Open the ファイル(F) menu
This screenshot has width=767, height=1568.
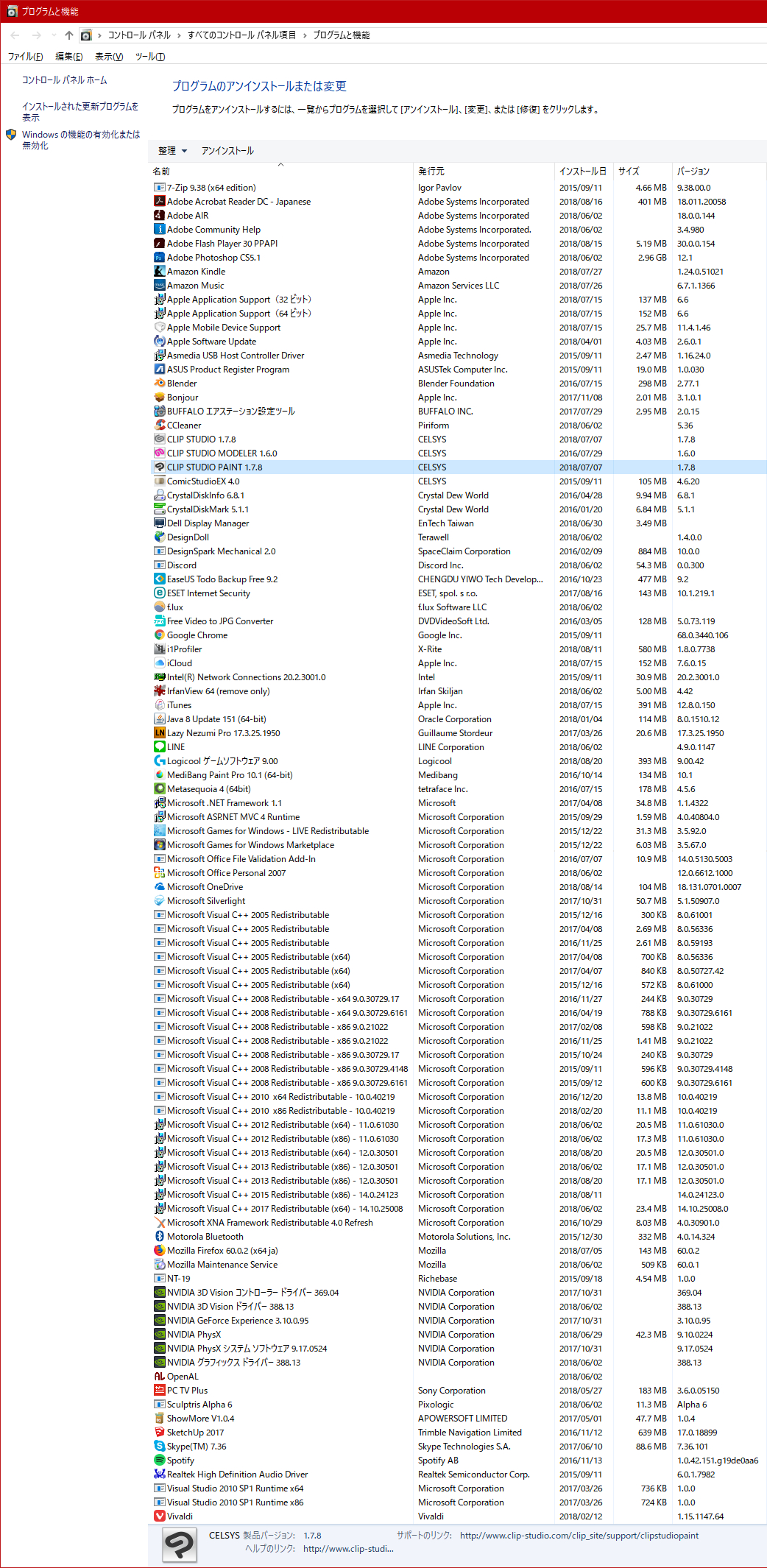(25, 57)
